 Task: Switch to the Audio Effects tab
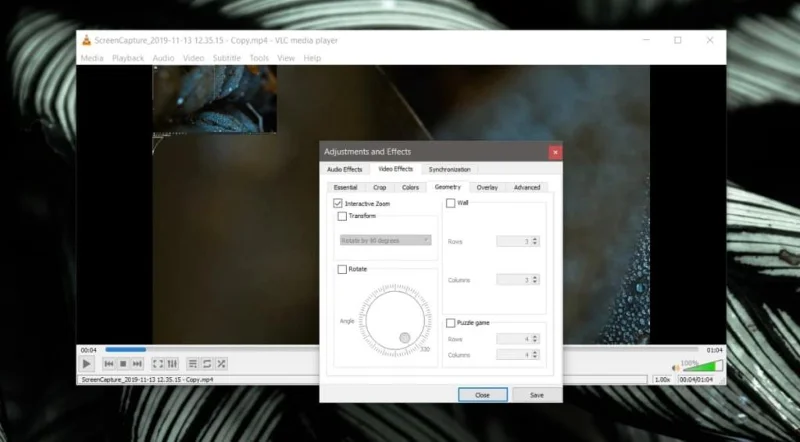(344, 169)
